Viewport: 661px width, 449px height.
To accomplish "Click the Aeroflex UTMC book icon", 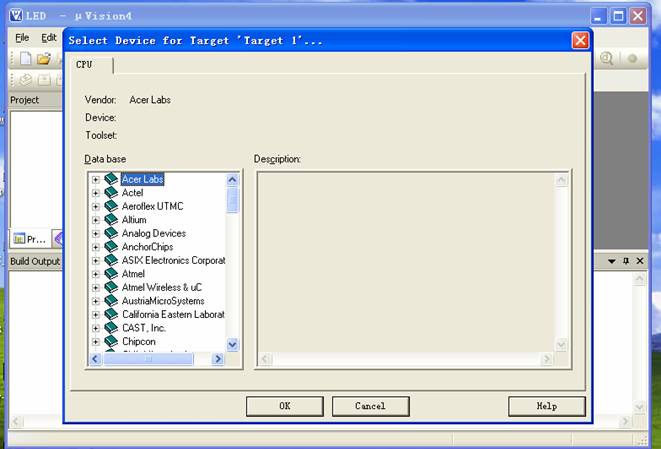I will [111, 206].
